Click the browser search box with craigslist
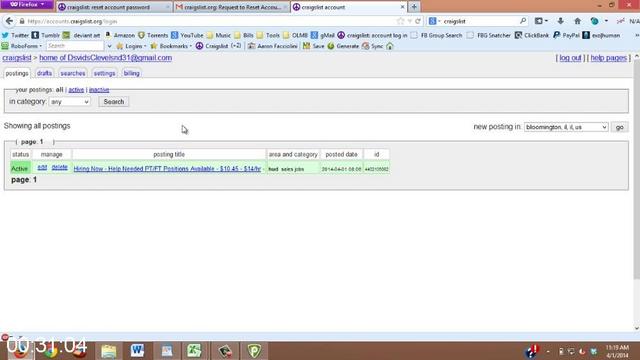Image resolution: width=640 pixels, height=360 pixels. pos(478,21)
